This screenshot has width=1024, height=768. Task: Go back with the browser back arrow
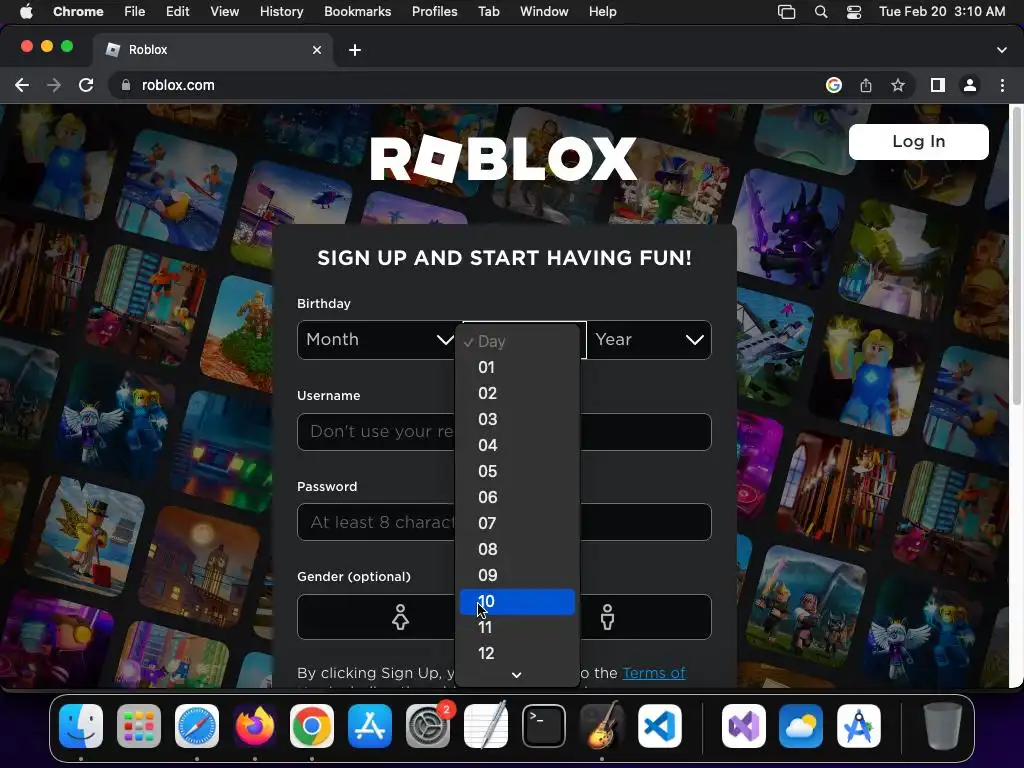(22, 86)
